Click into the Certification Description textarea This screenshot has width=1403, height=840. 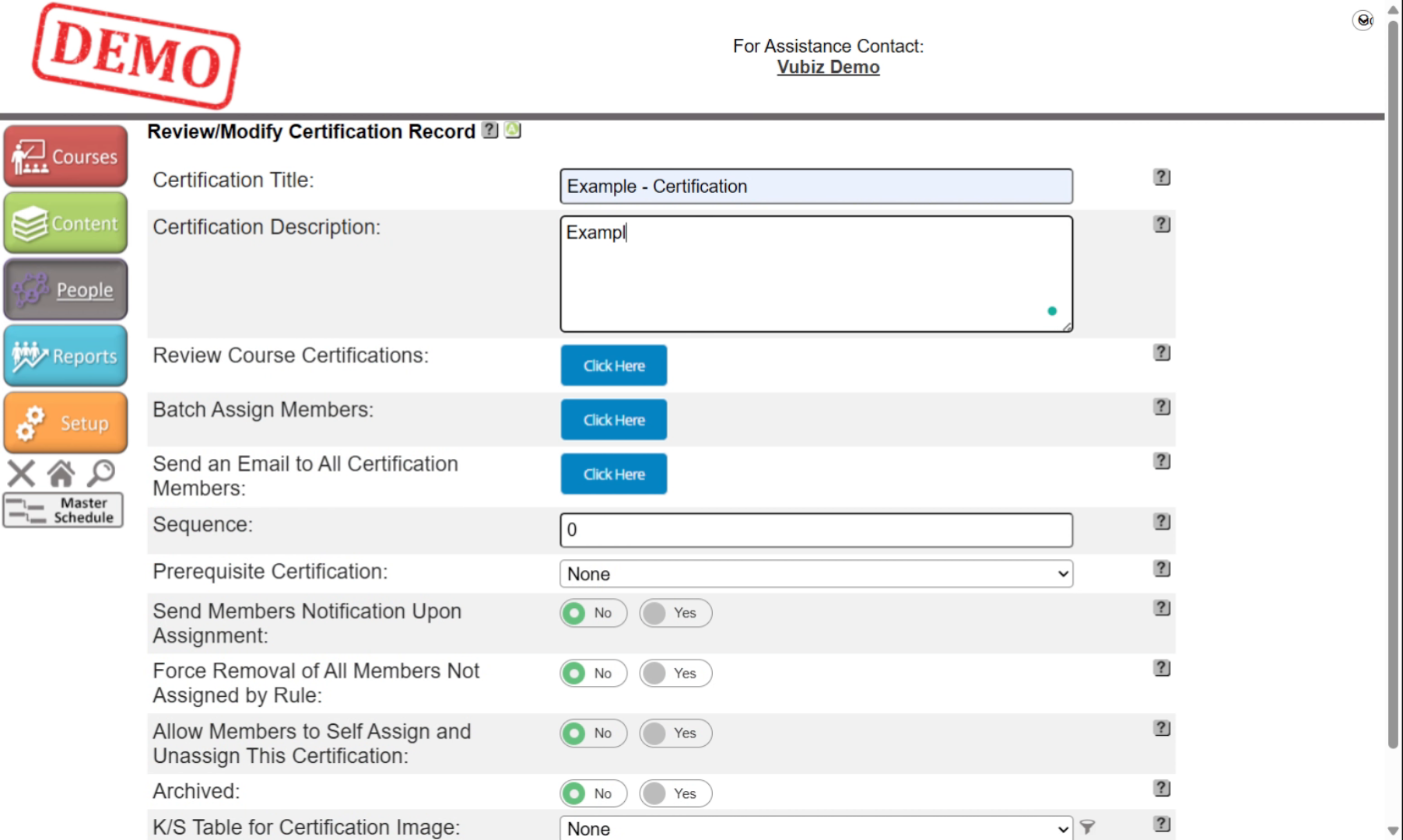816,274
